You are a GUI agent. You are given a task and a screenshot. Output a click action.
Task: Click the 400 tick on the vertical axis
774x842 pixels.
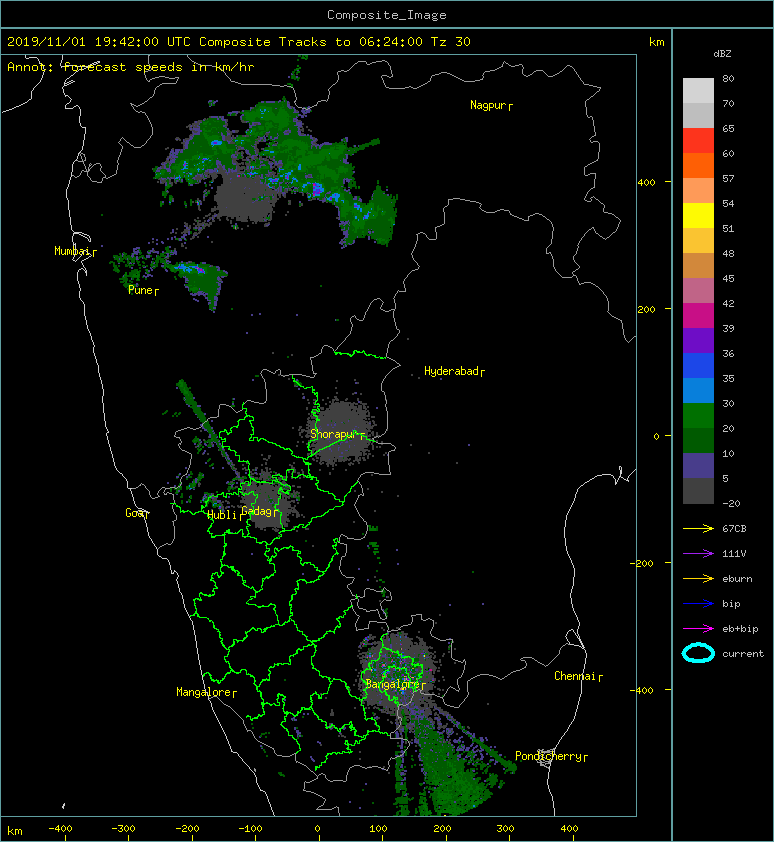647,183
